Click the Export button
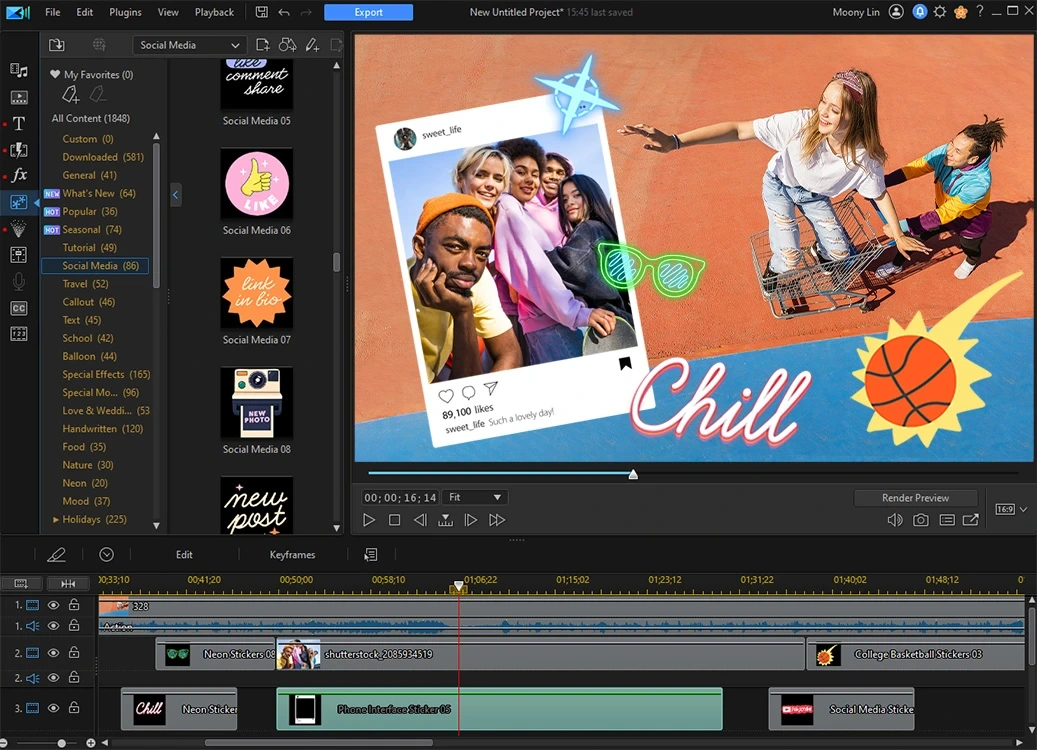The width and height of the screenshot is (1037, 750). (x=368, y=12)
